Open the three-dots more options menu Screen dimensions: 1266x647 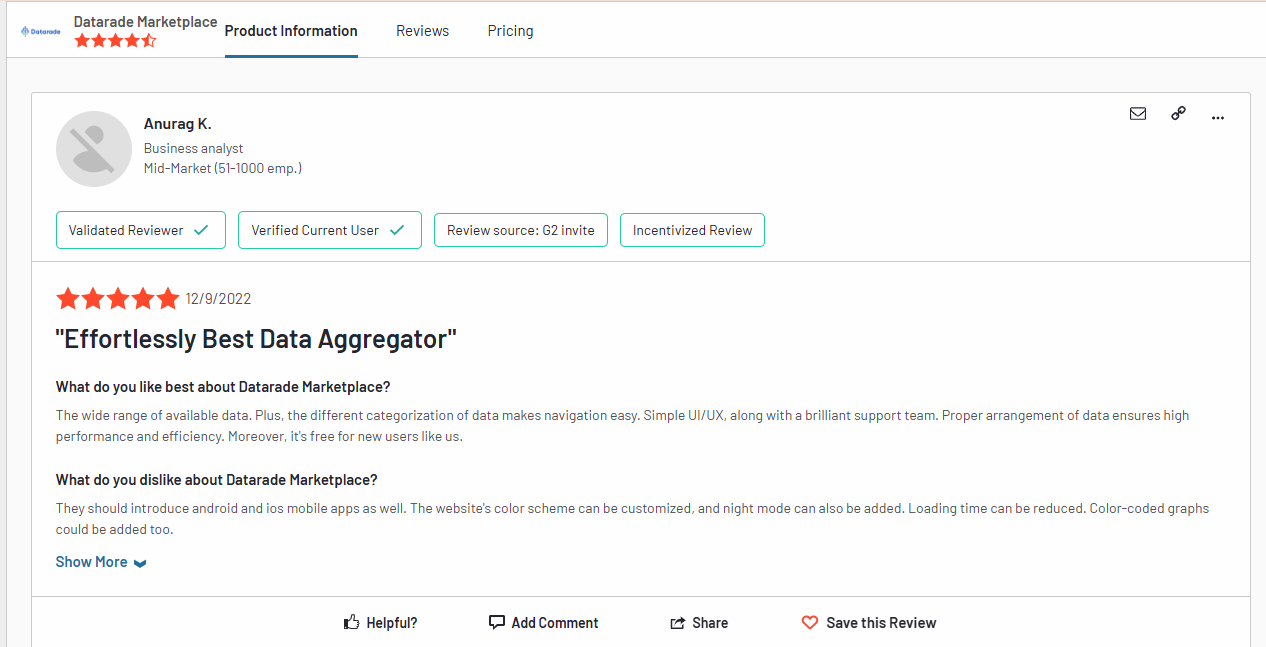[1218, 117]
